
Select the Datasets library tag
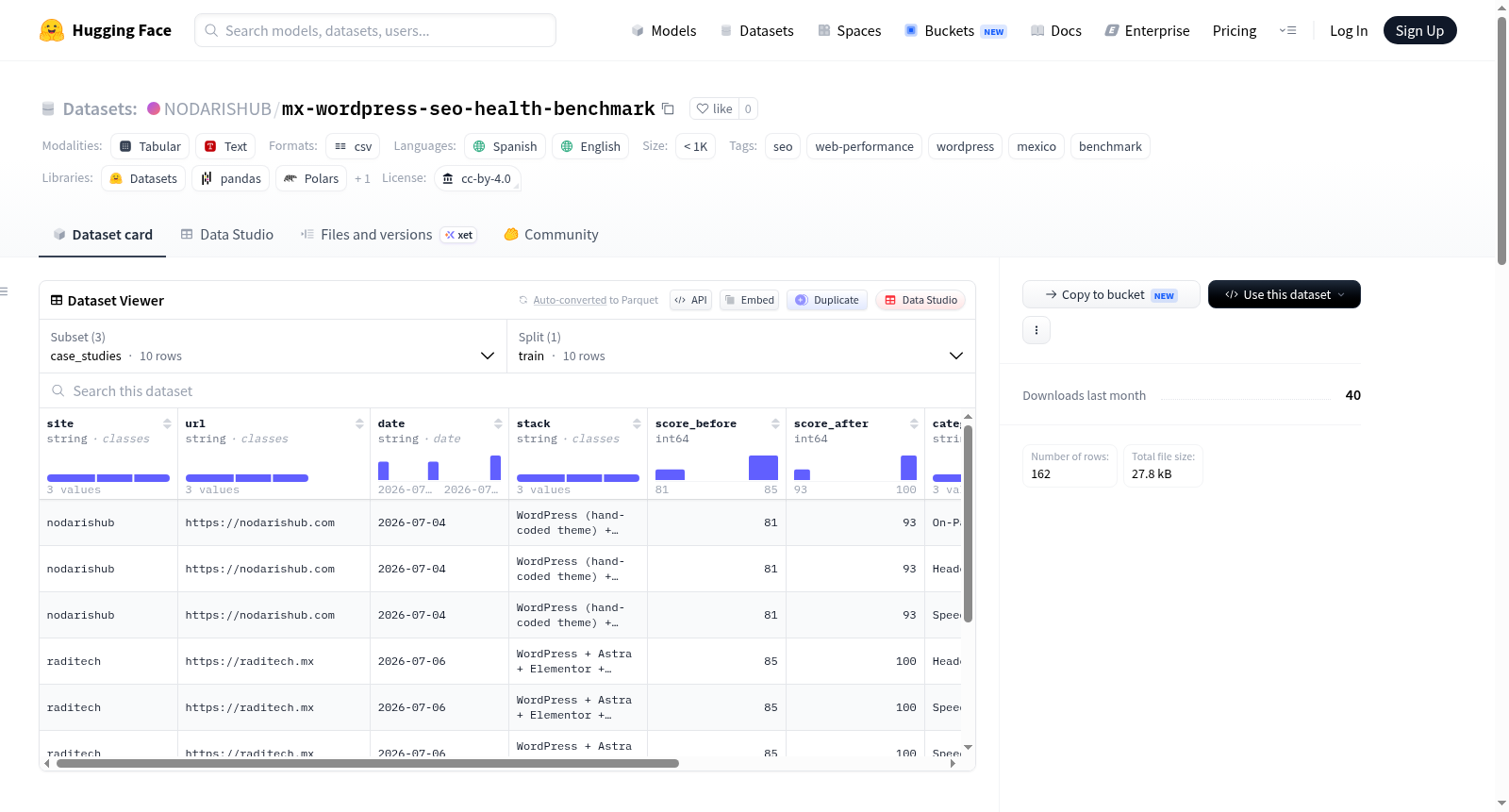click(x=143, y=178)
